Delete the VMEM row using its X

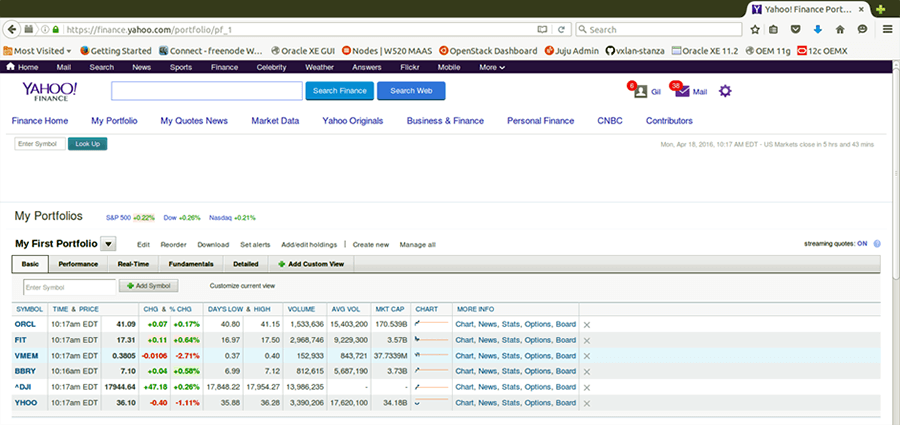pyautogui.click(x=587, y=356)
